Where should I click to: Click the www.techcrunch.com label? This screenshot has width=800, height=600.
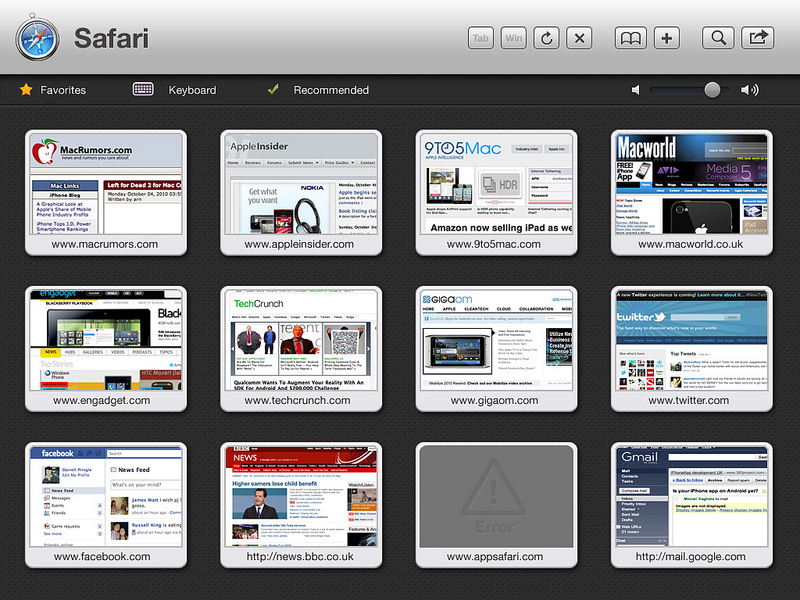click(297, 401)
